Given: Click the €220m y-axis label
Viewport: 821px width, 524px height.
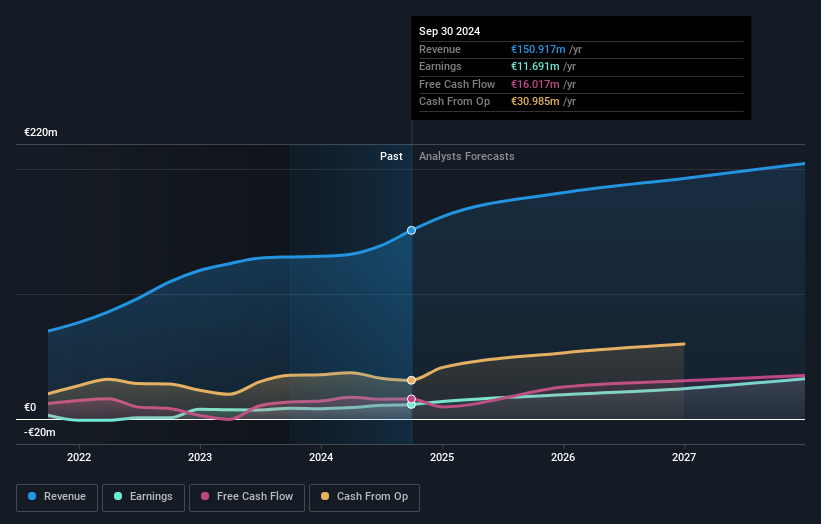Looking at the screenshot, I should [41, 132].
